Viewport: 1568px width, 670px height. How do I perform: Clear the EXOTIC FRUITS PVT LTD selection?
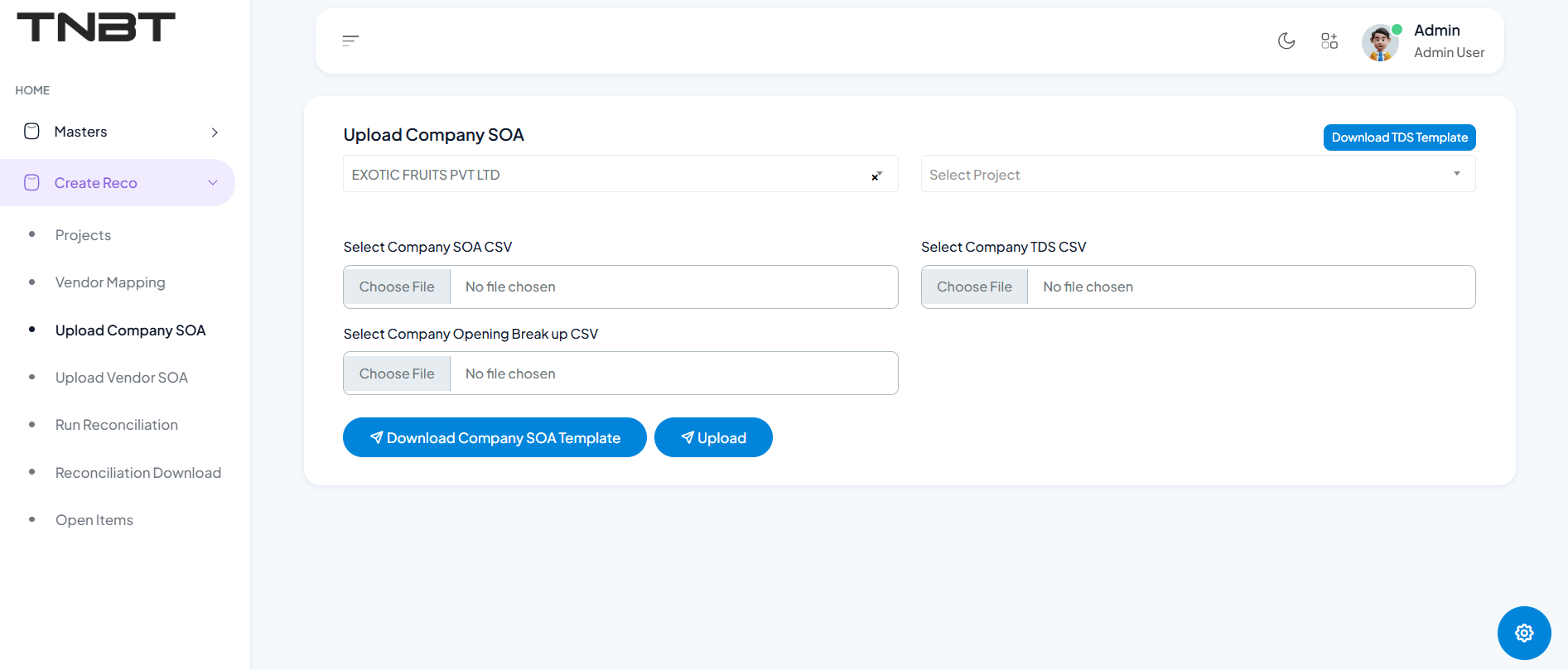click(x=876, y=176)
